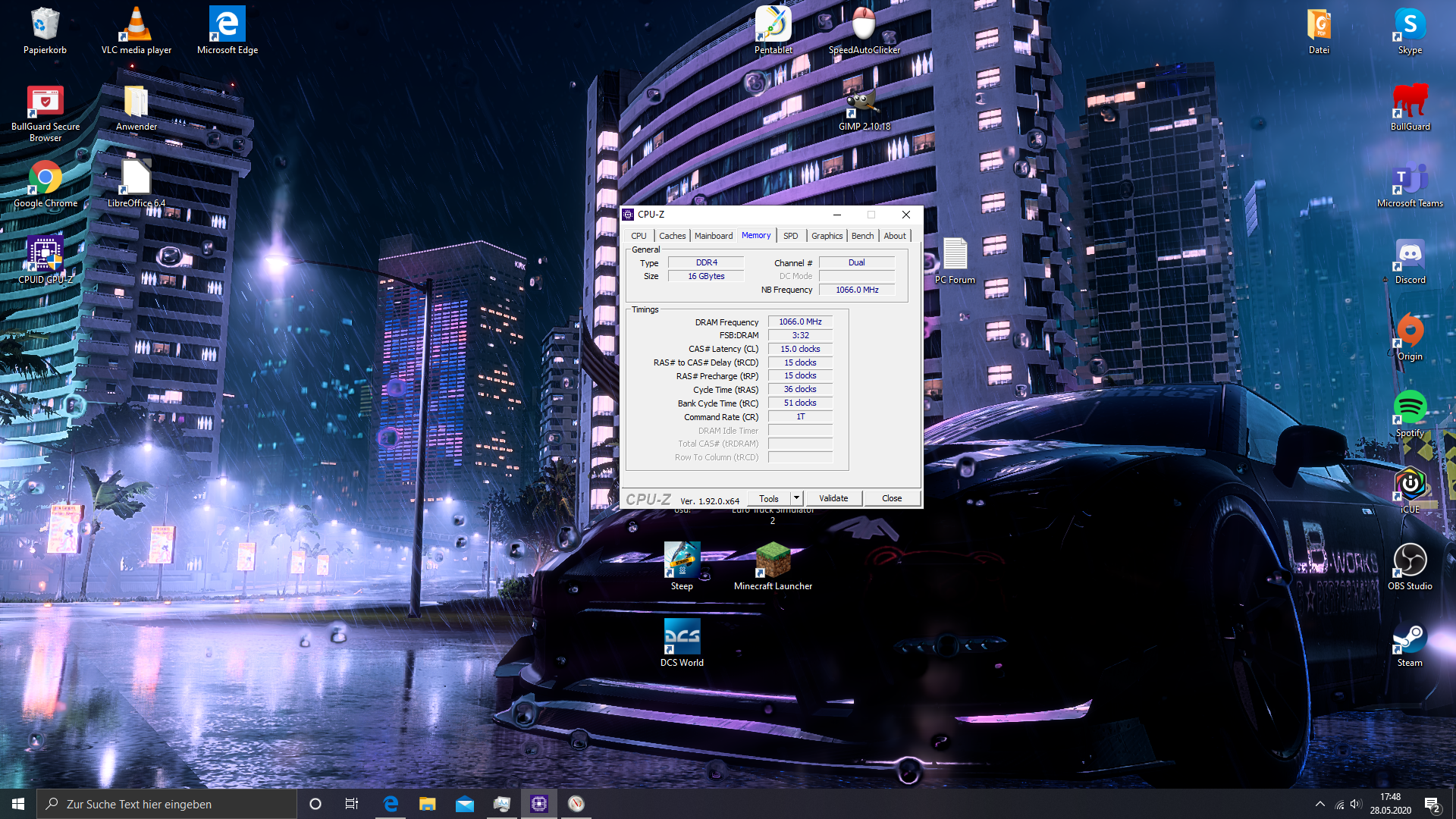
Task: Open the Graphics tab in CPU-Z
Action: (827, 236)
